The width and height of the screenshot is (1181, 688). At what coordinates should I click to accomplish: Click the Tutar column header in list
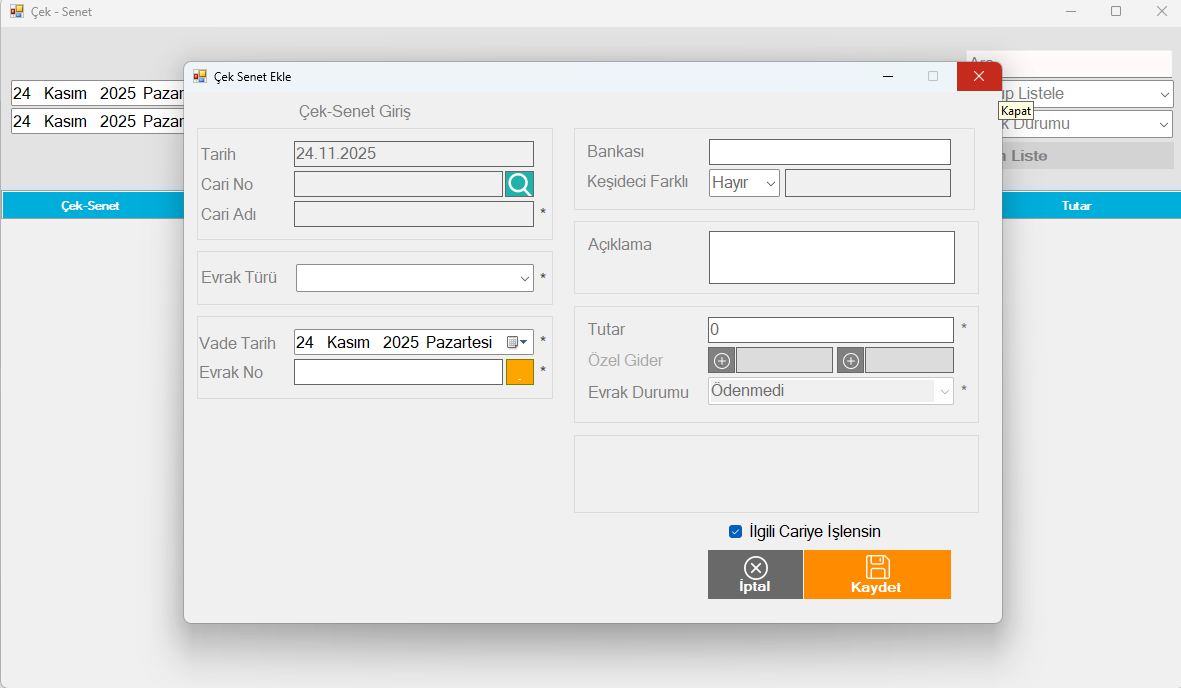1076,206
